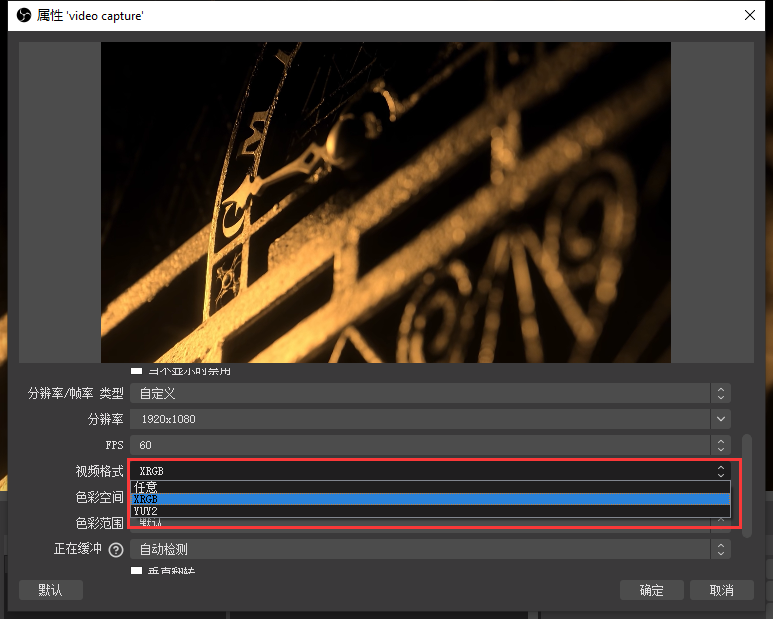Image resolution: width=773 pixels, height=619 pixels.
Task: Open the 分辨率 1920x1080 combo box
Action: coord(430,419)
